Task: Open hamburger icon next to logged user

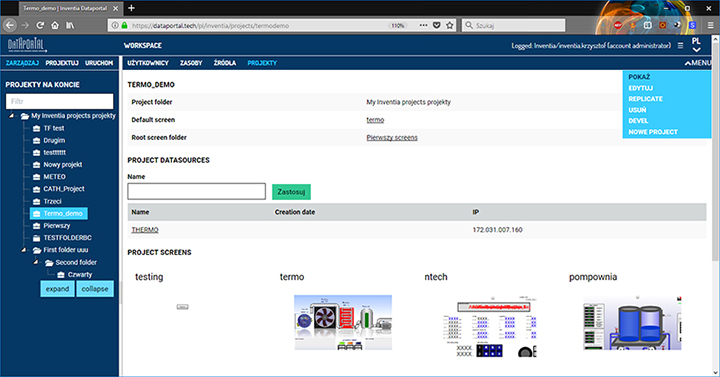Action: tap(681, 45)
